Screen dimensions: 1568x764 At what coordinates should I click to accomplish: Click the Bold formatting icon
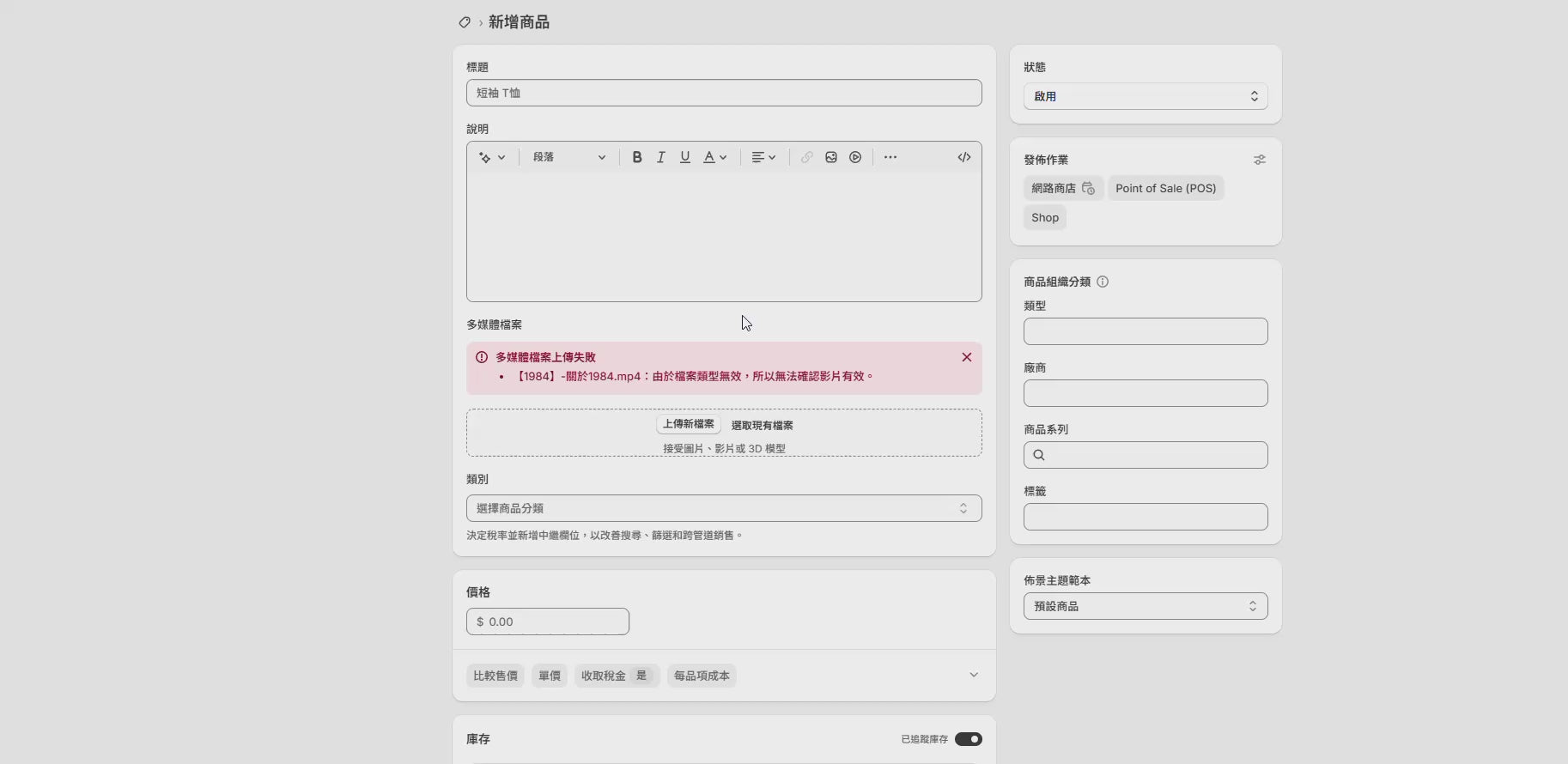point(636,157)
